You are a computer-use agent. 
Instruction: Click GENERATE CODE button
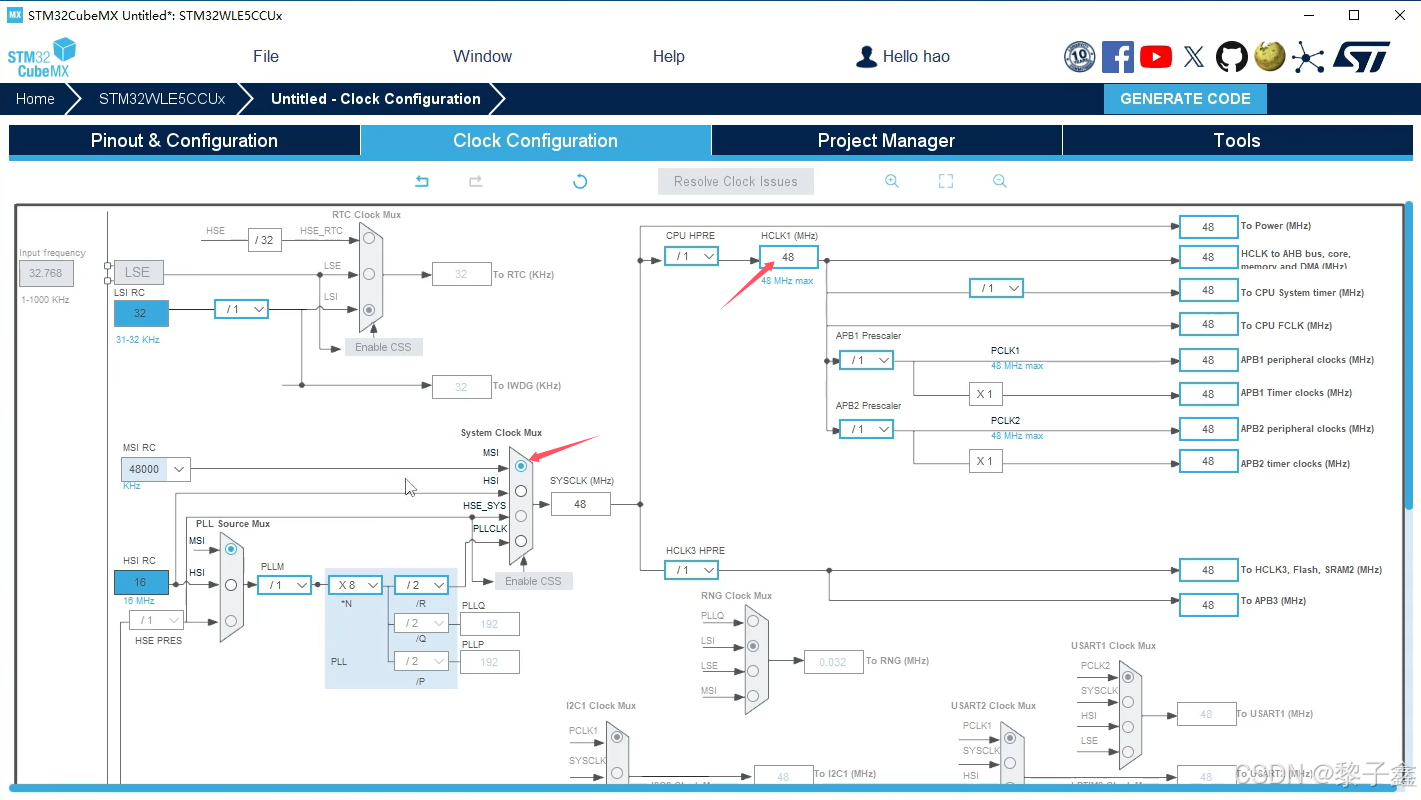pos(1185,99)
